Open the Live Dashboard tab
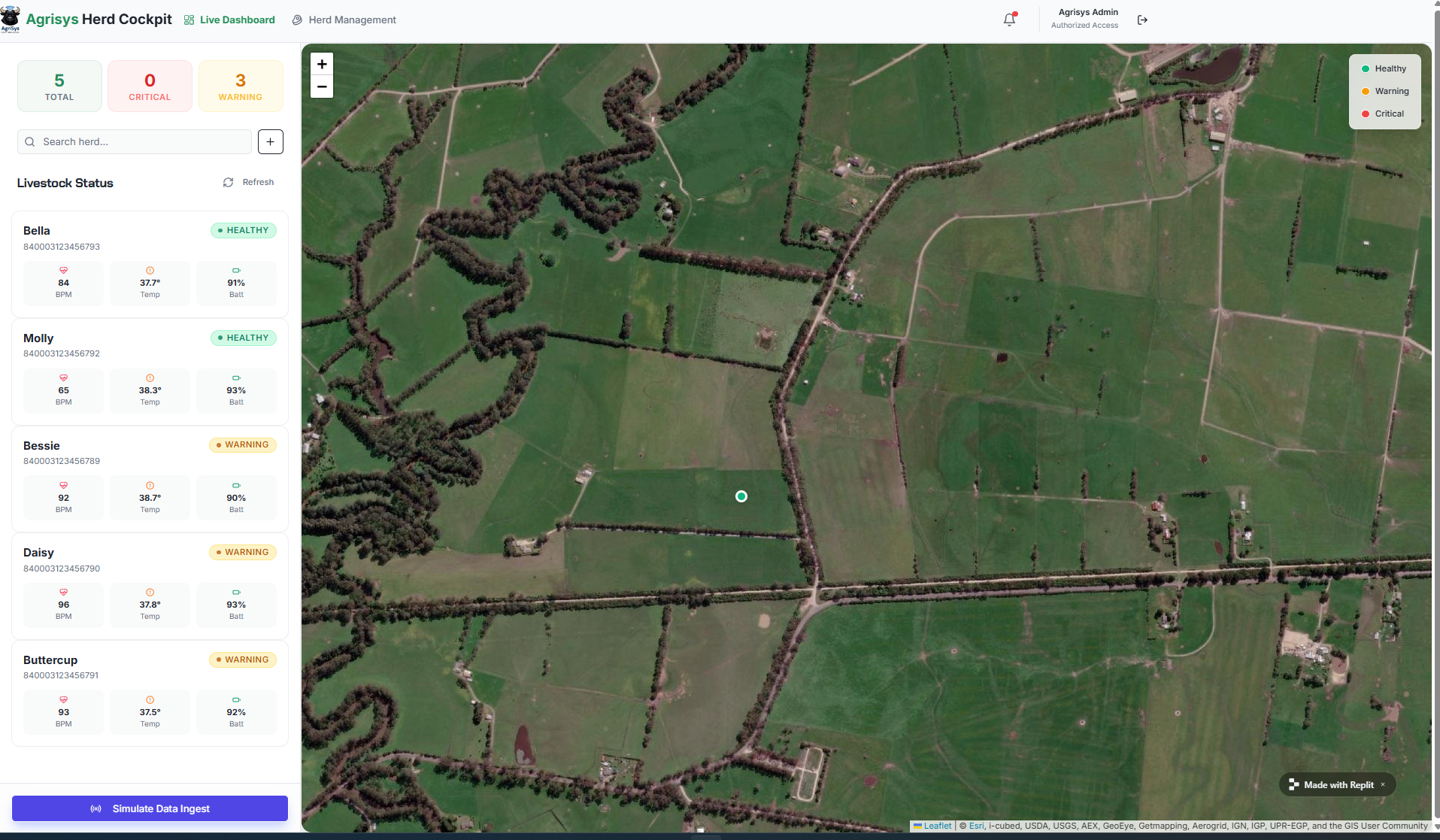The image size is (1440, 840). (229, 20)
